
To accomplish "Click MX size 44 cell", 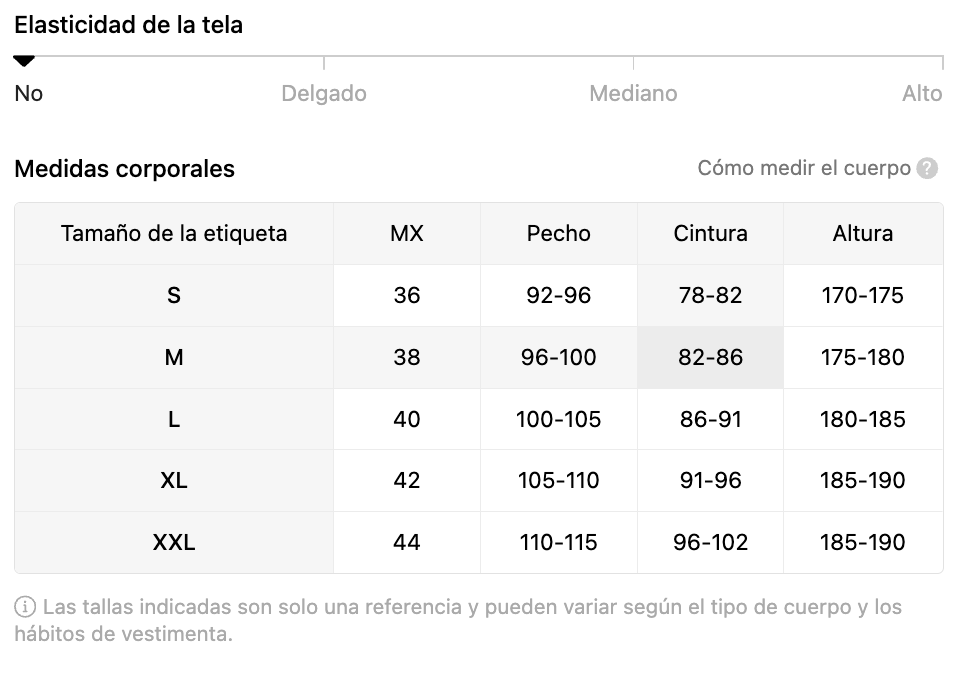I will tap(407, 542).
